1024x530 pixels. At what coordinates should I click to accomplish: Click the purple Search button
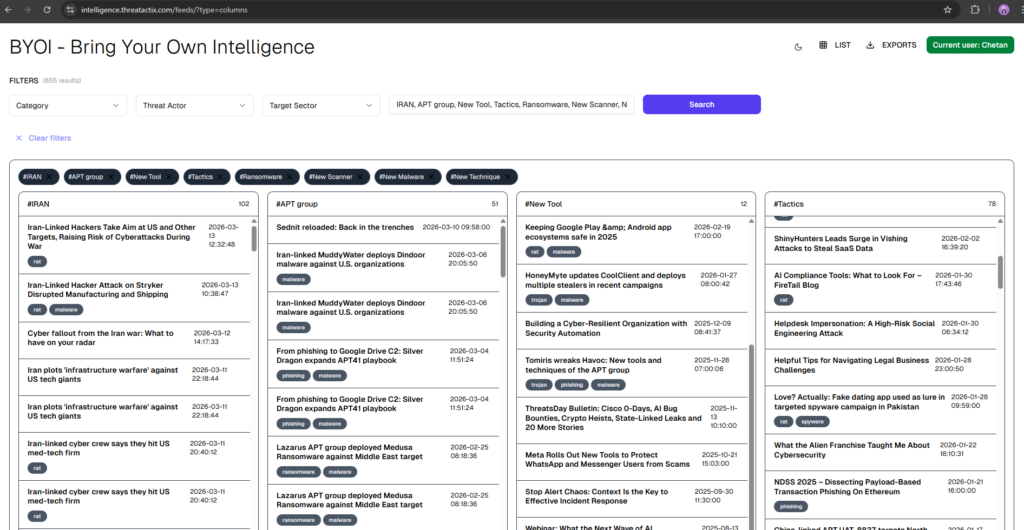click(x=701, y=105)
